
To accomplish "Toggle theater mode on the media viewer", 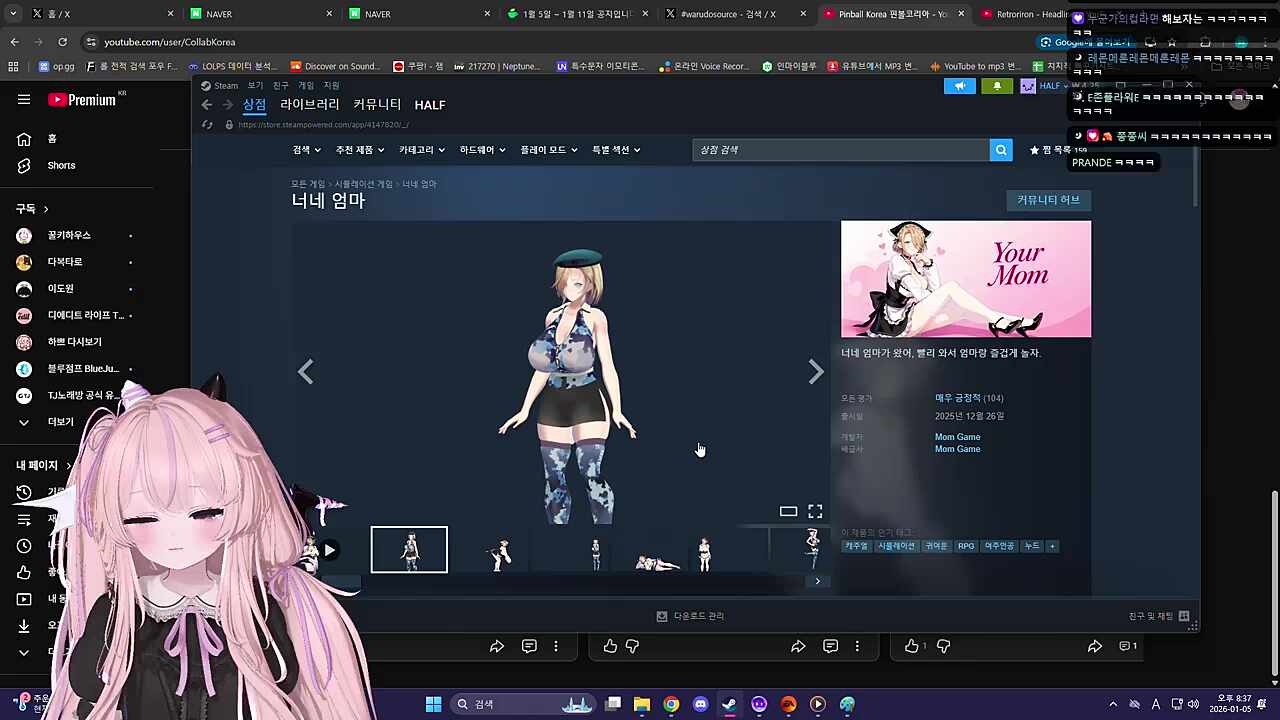I will 788,511.
